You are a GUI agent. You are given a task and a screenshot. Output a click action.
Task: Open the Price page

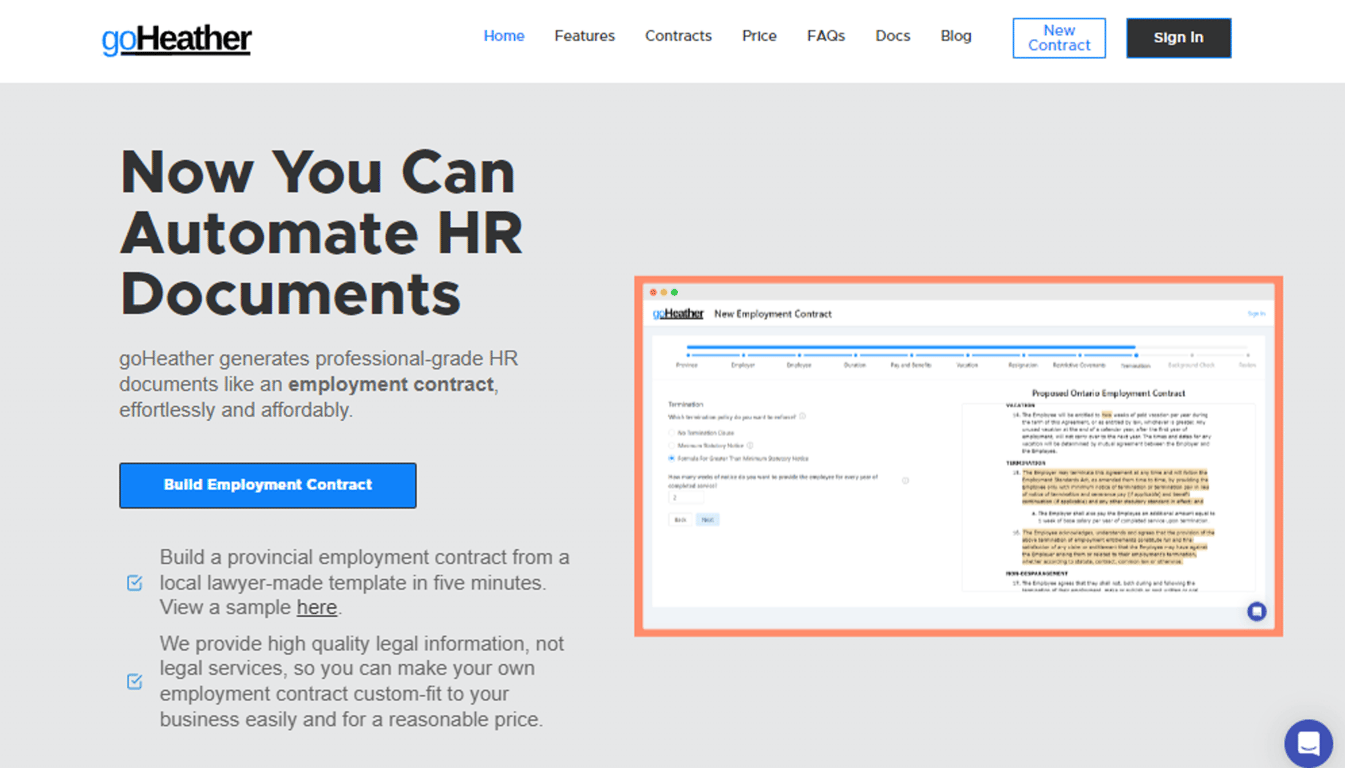click(759, 36)
